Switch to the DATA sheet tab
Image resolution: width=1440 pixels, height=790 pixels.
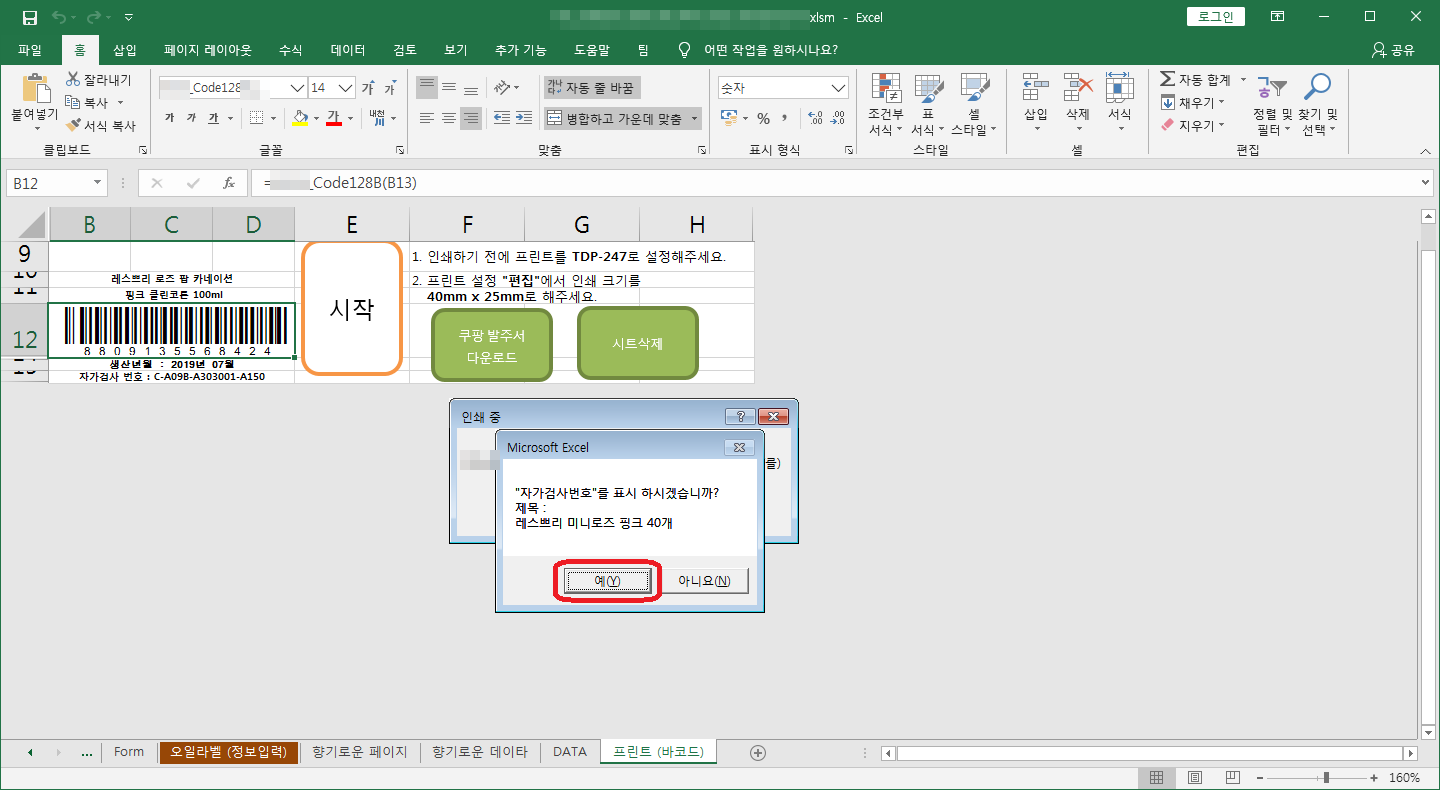[570, 752]
